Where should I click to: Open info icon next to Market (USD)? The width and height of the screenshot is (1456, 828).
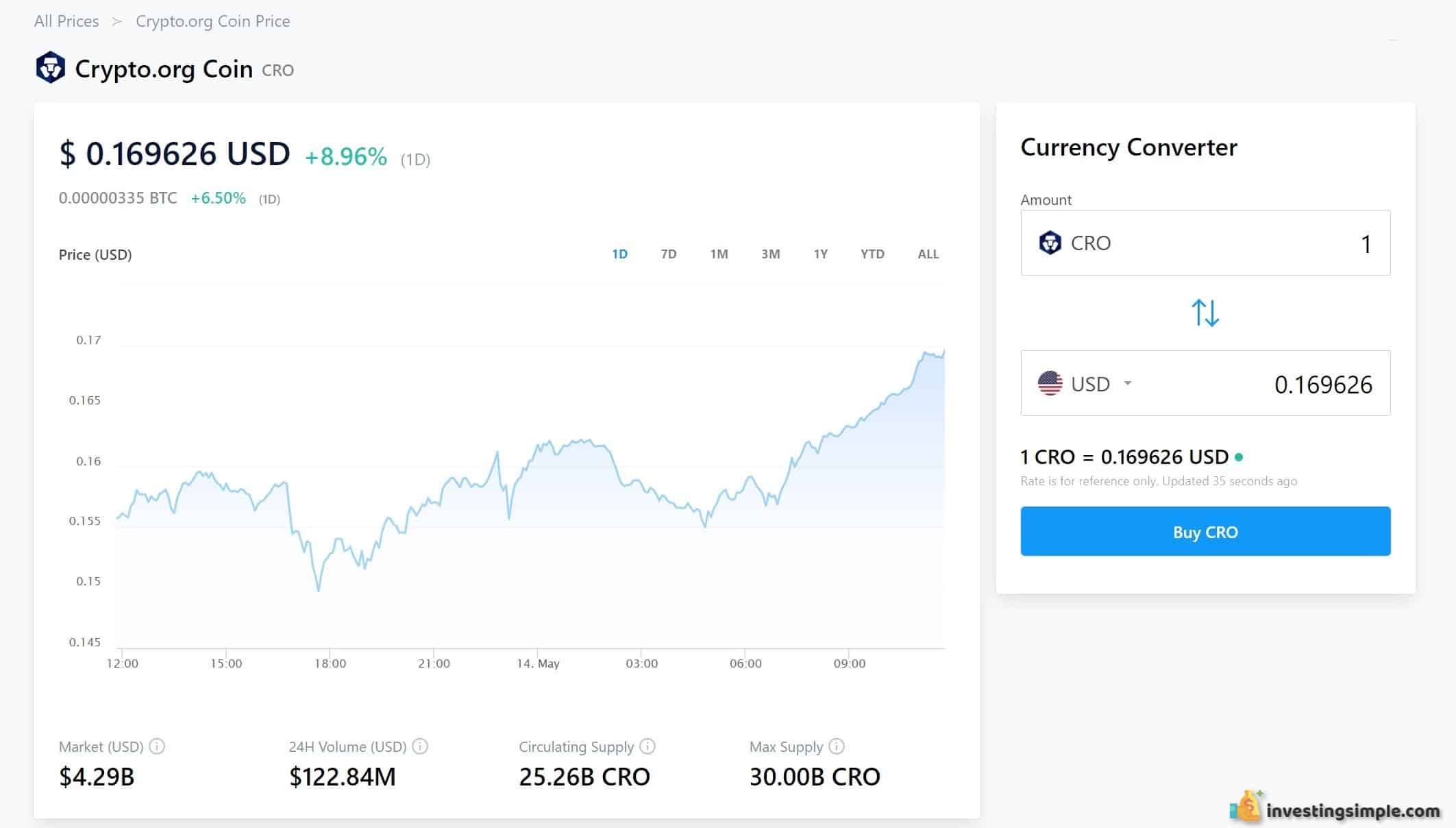[157, 746]
